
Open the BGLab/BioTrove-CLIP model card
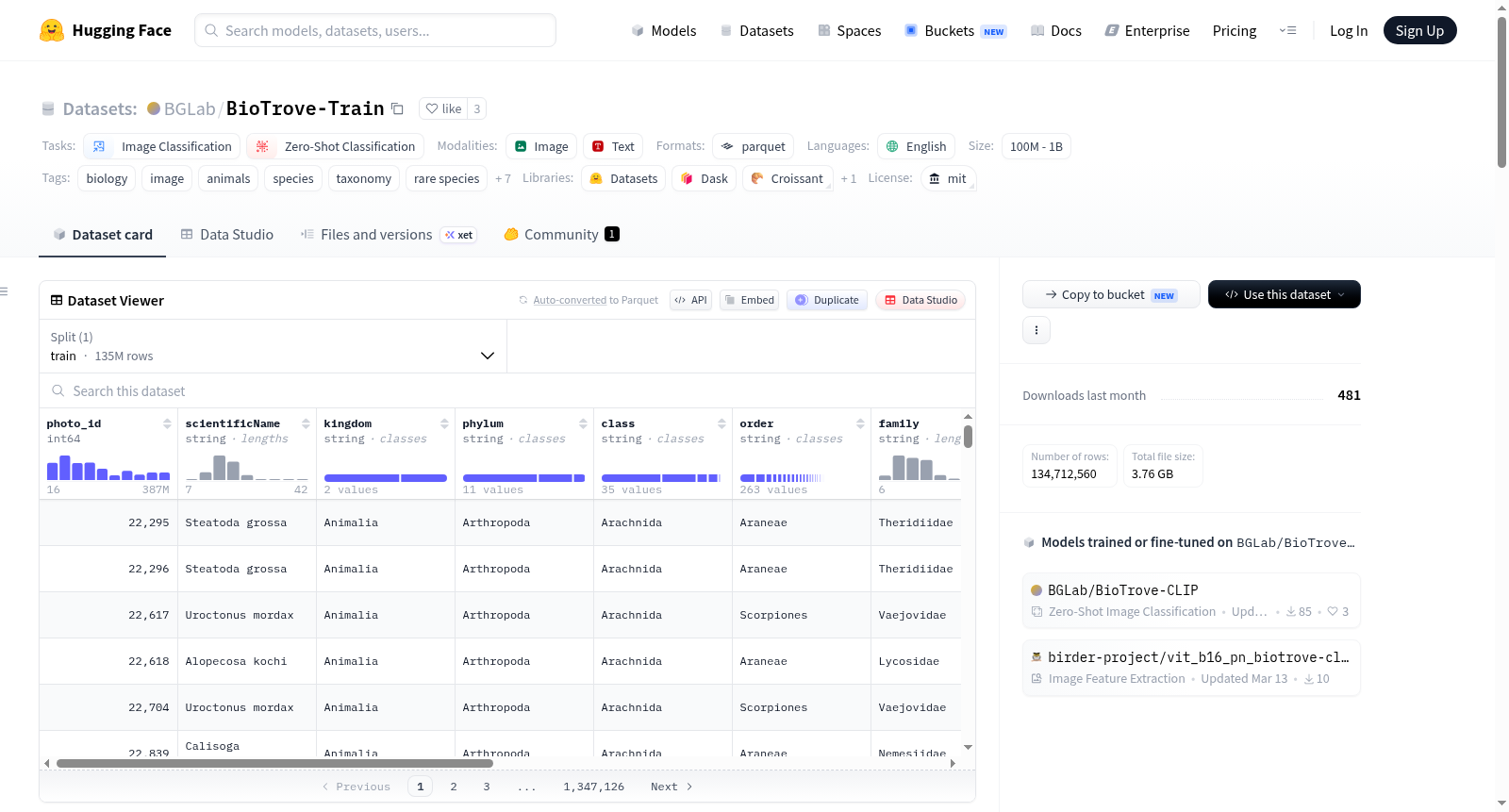pos(1191,601)
